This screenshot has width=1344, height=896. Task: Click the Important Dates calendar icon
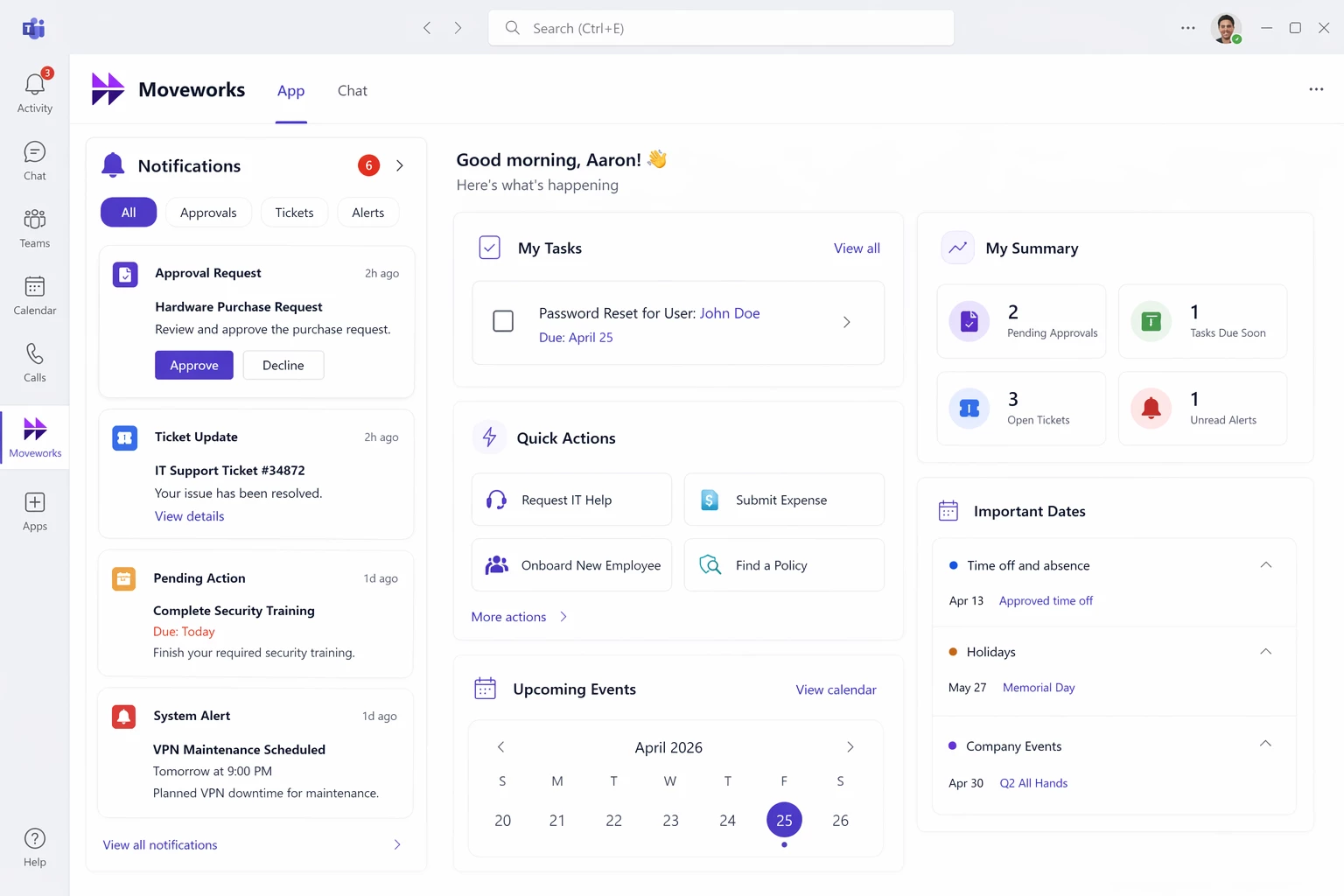948,511
